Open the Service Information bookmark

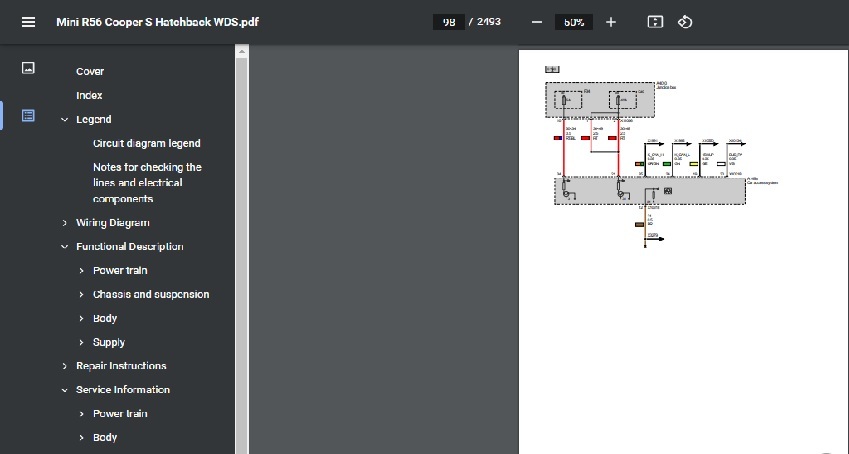123,390
